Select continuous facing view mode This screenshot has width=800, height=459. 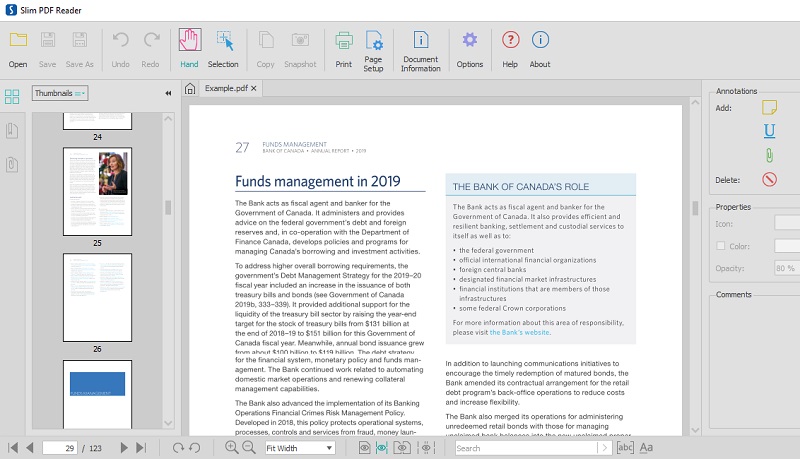[426, 448]
